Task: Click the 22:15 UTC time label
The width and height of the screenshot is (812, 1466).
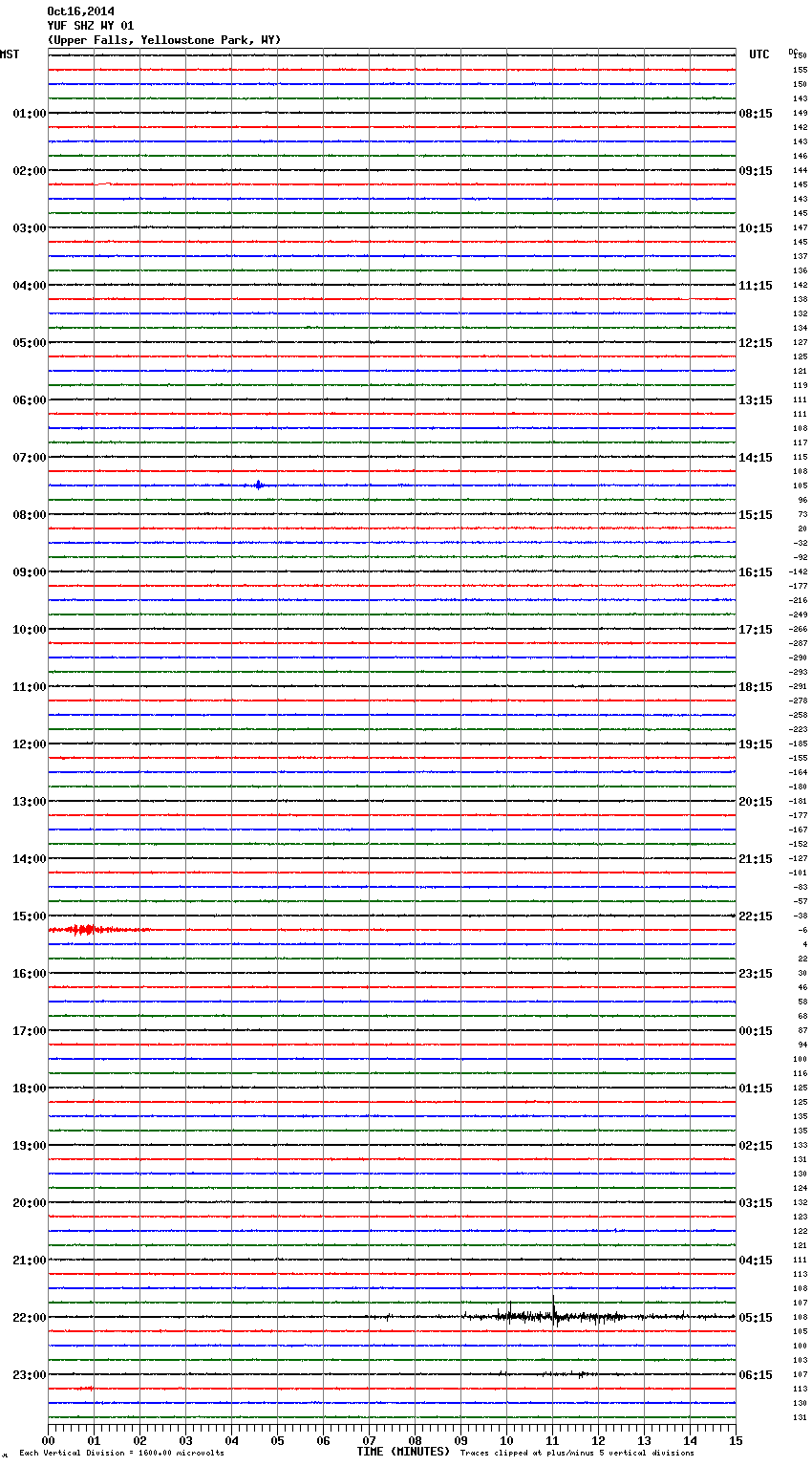Action: pyautogui.click(x=756, y=916)
